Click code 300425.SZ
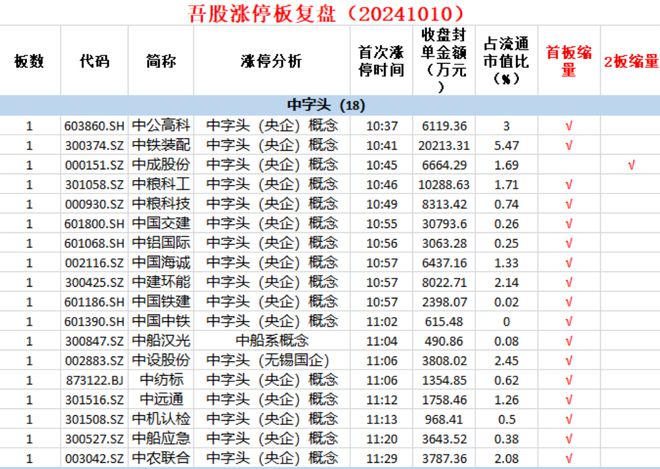This screenshot has width=660, height=469. [94, 282]
